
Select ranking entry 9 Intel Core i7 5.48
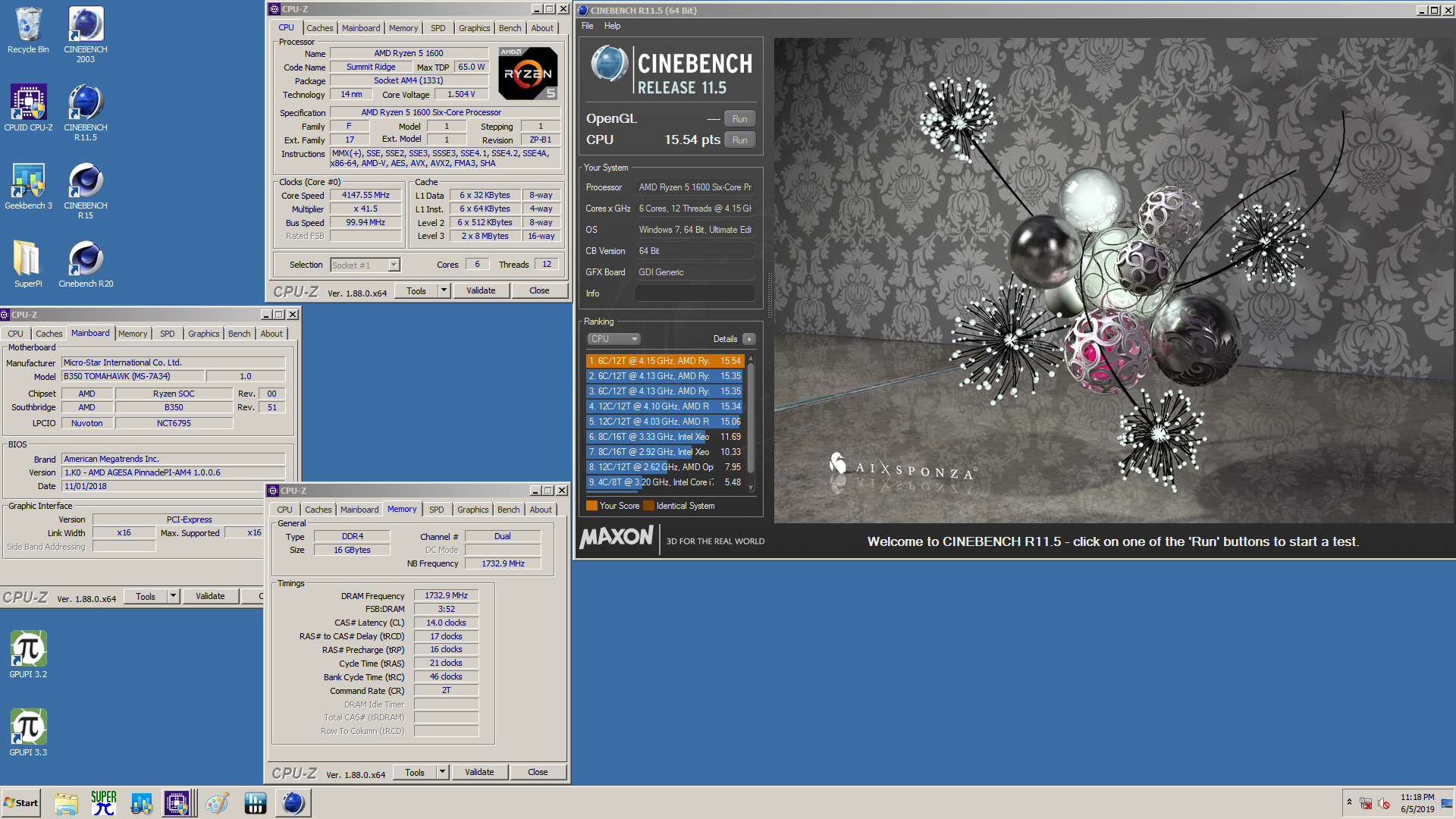(665, 482)
